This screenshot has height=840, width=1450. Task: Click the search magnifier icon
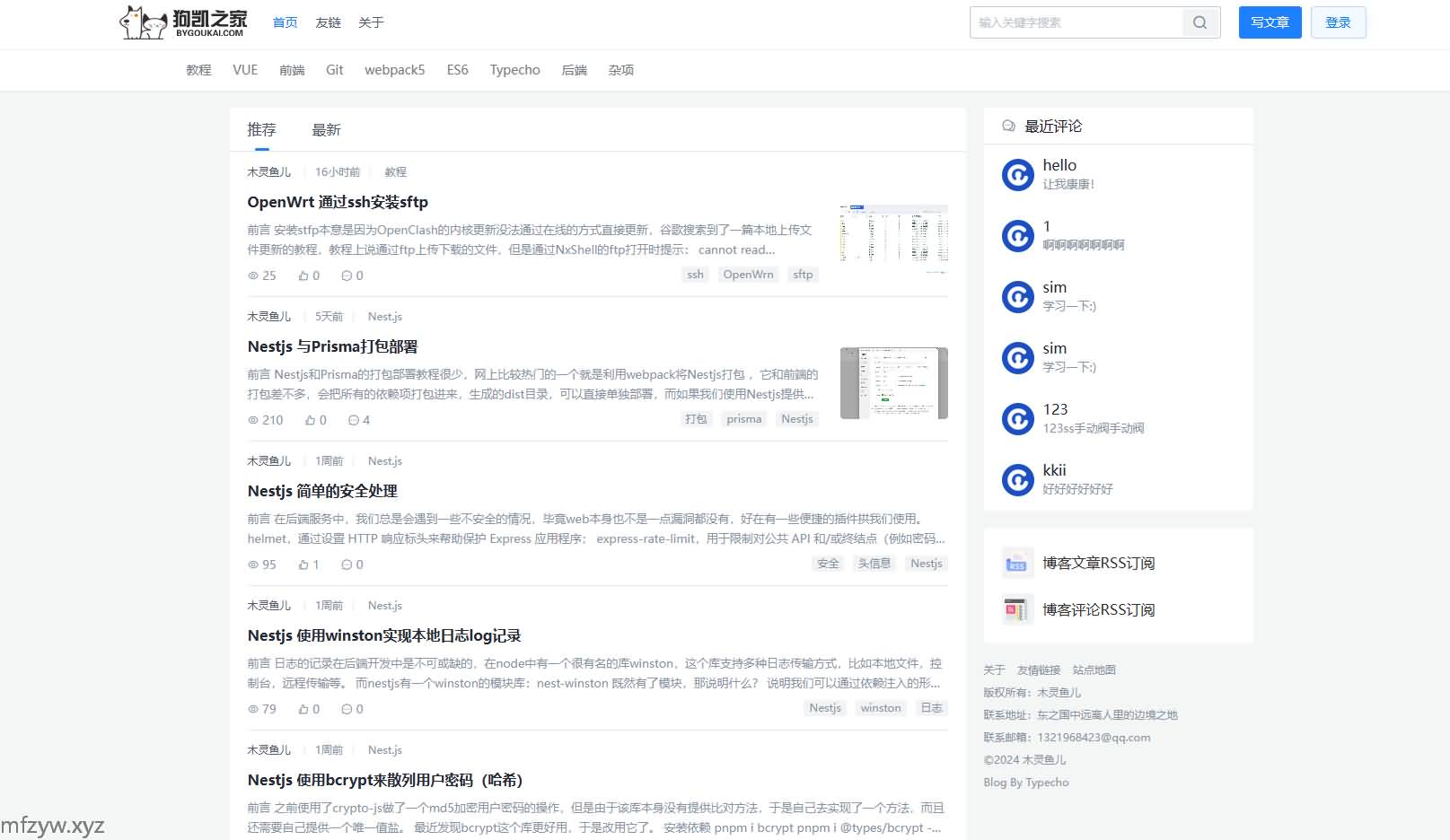pyautogui.click(x=1200, y=22)
